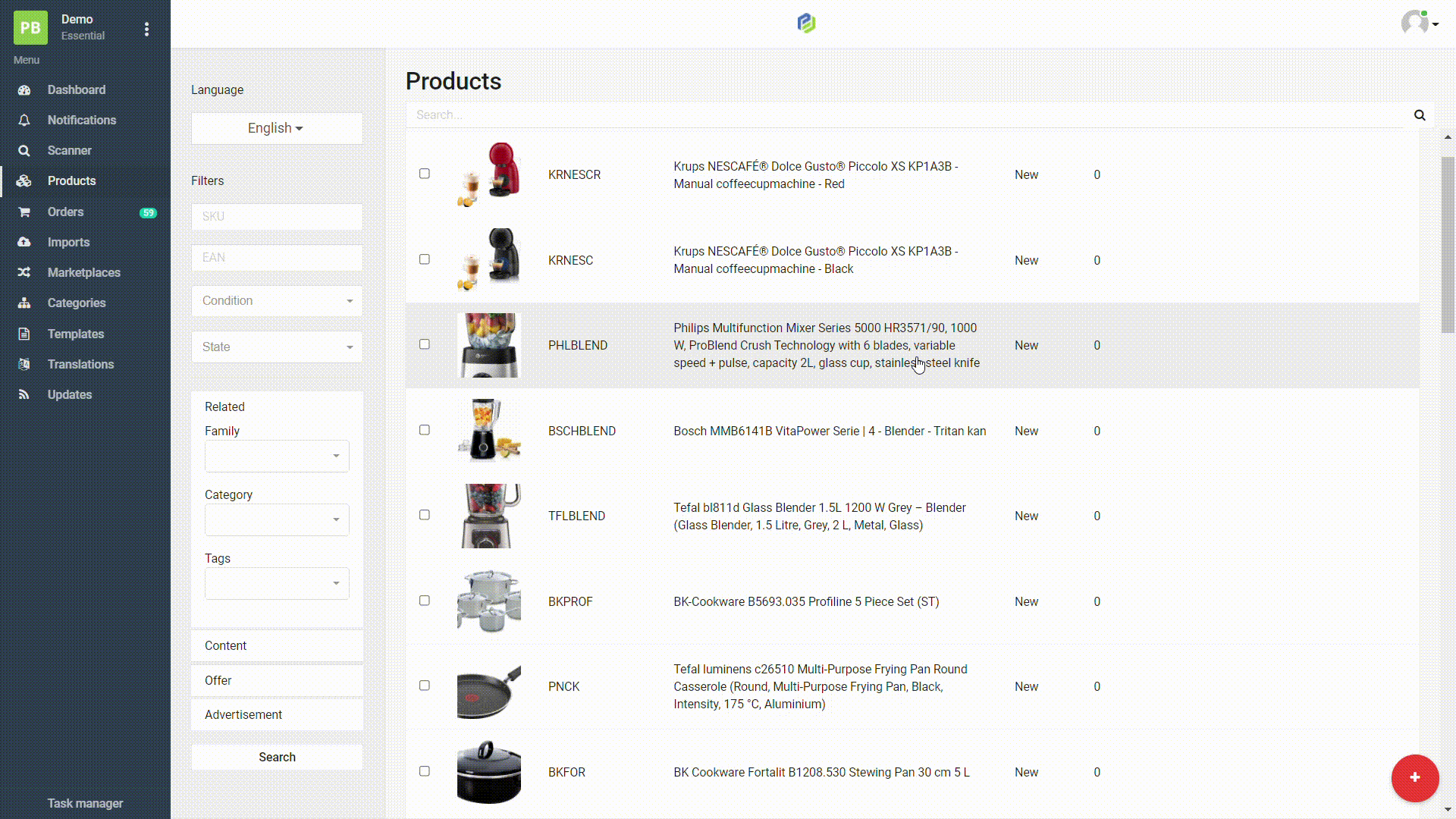Viewport: 1456px width, 819px height.
Task: Open the Tefal bl811d Glass Blender product
Action: coord(820,516)
